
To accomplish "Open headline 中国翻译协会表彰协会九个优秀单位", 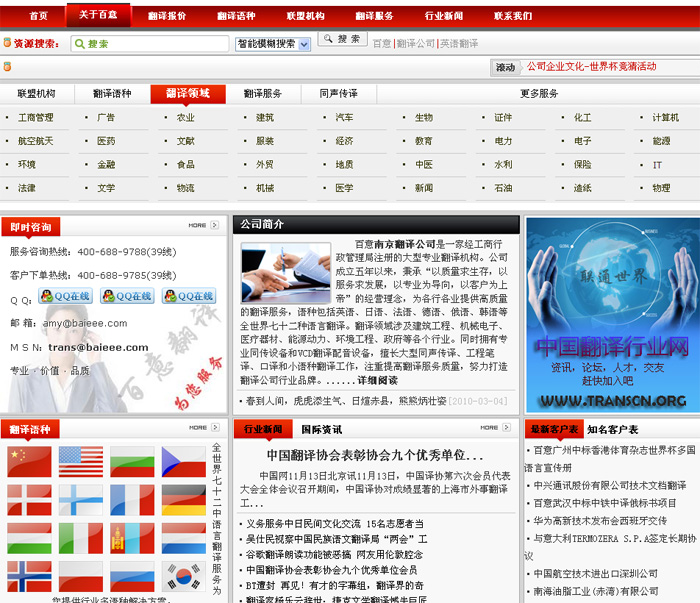I will pyautogui.click(x=375, y=455).
